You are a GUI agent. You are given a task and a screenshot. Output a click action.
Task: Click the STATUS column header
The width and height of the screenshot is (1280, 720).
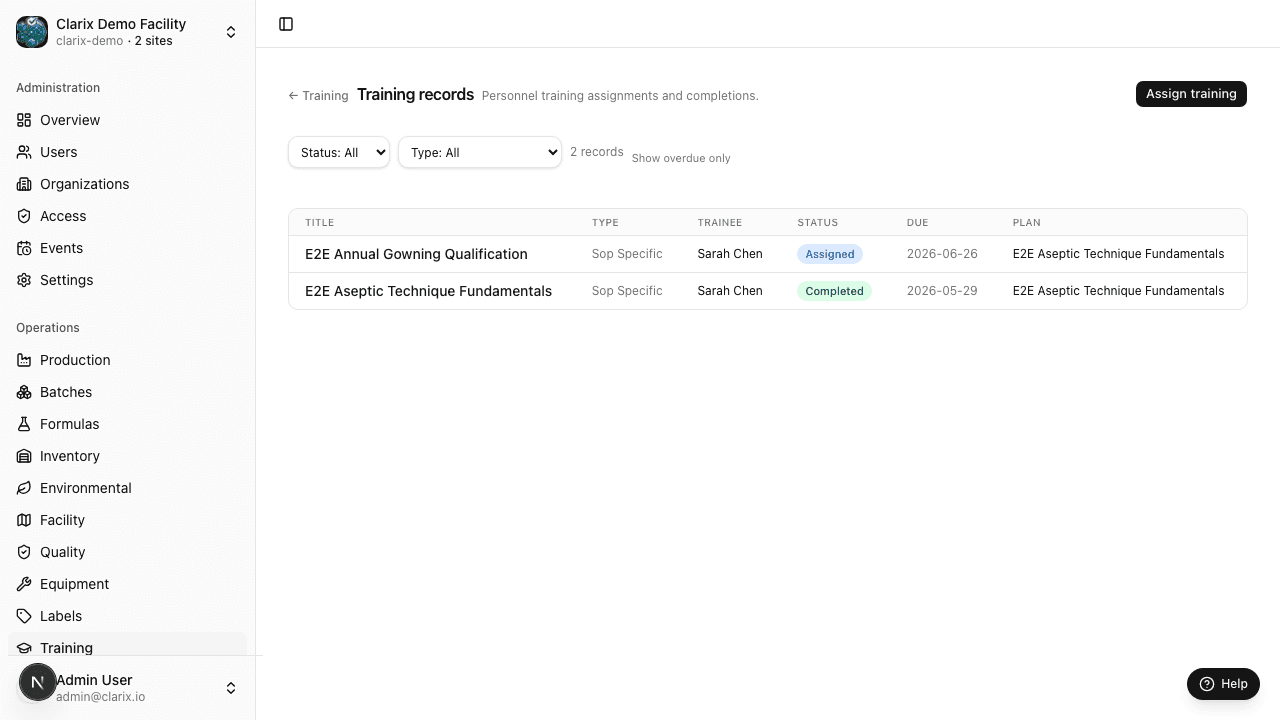point(818,223)
